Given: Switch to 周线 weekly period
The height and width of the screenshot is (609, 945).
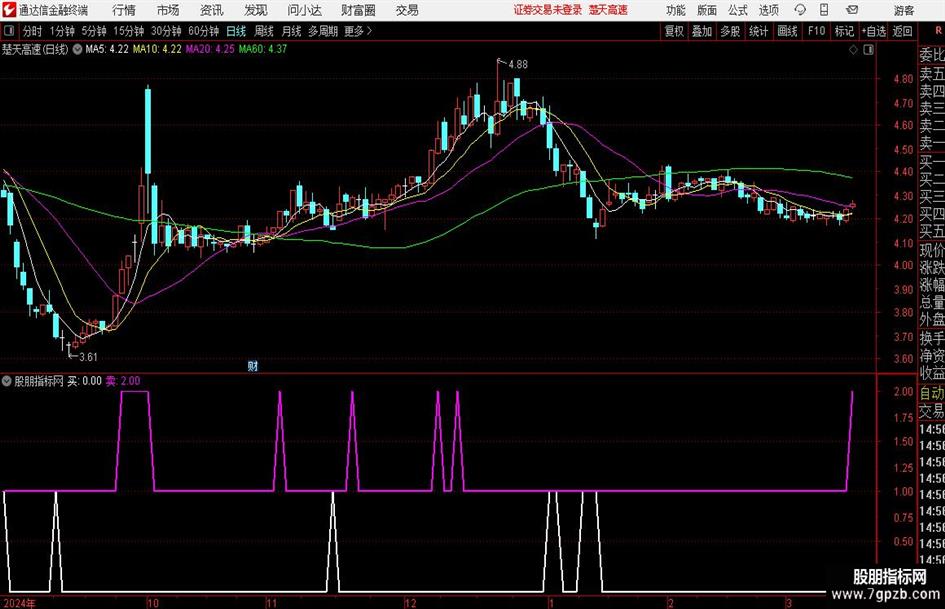Looking at the screenshot, I should coord(264,31).
